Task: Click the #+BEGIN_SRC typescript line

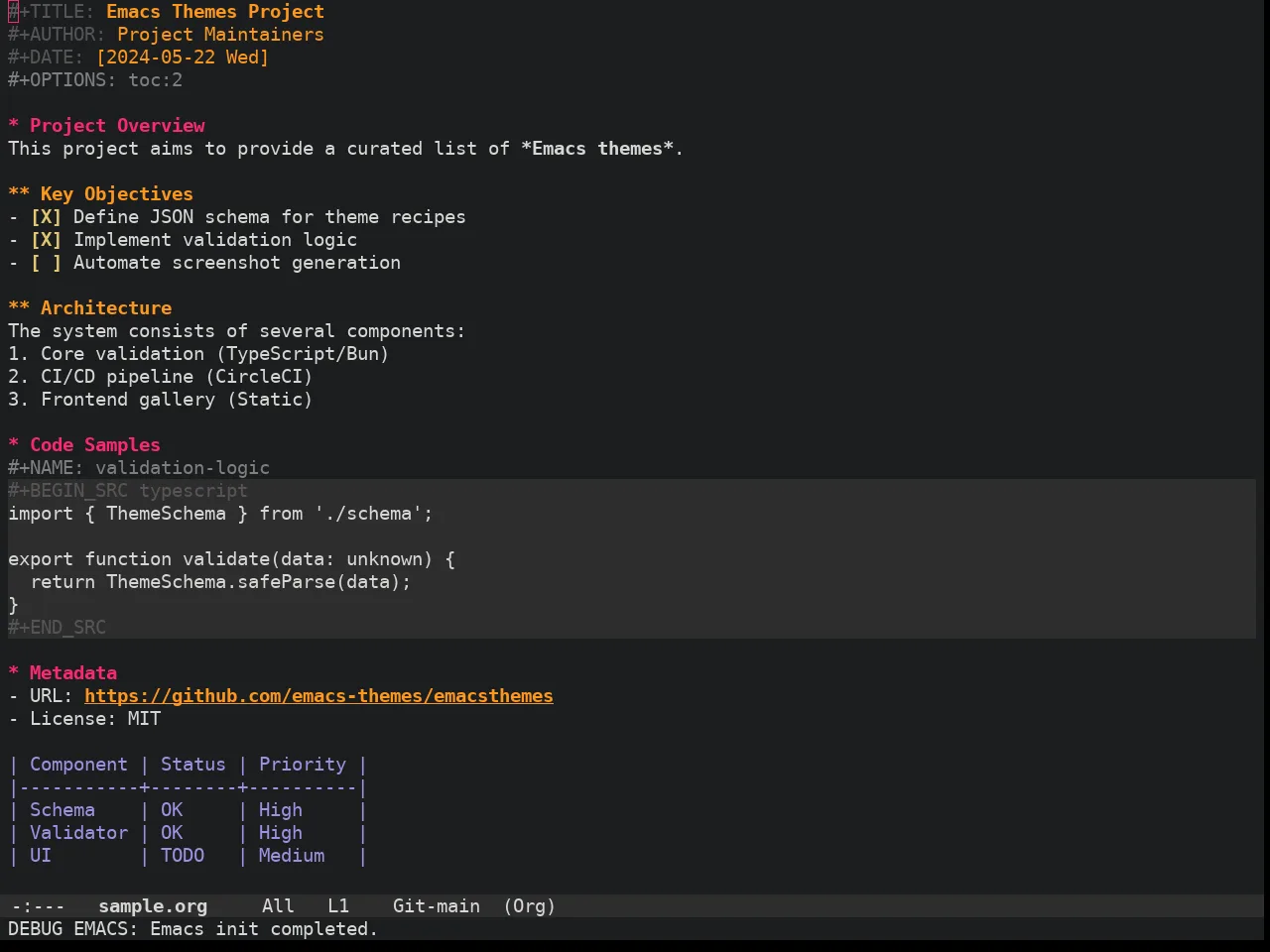Action: pos(128,491)
